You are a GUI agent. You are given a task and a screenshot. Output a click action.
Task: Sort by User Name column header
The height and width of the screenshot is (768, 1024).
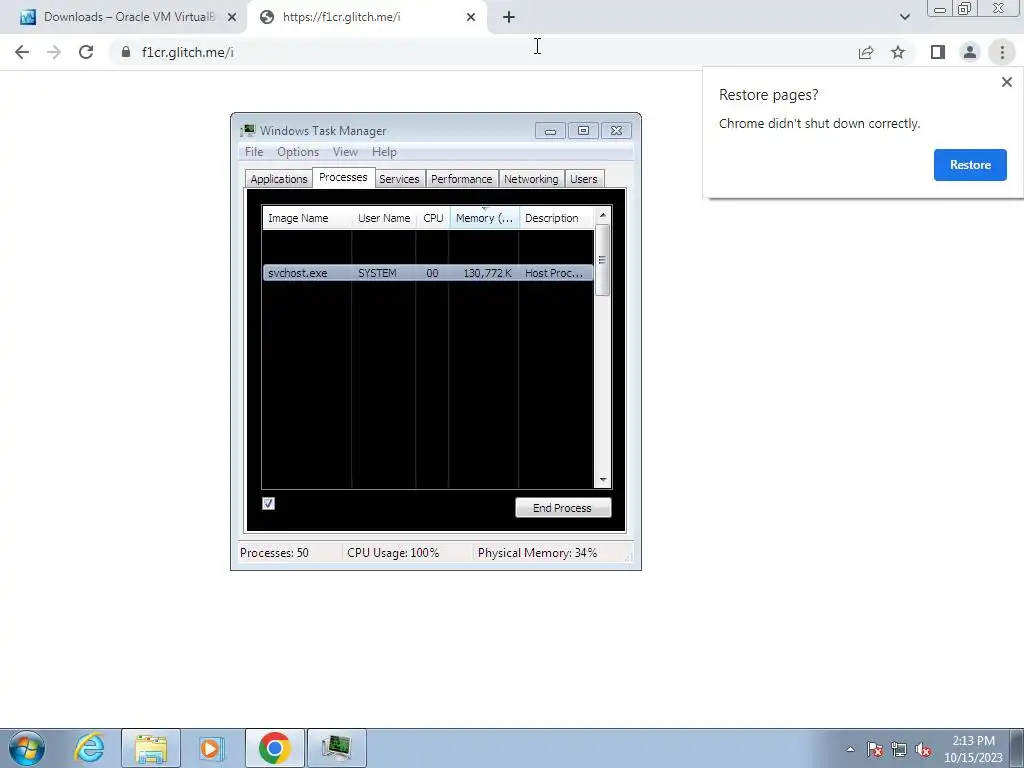[x=384, y=218]
